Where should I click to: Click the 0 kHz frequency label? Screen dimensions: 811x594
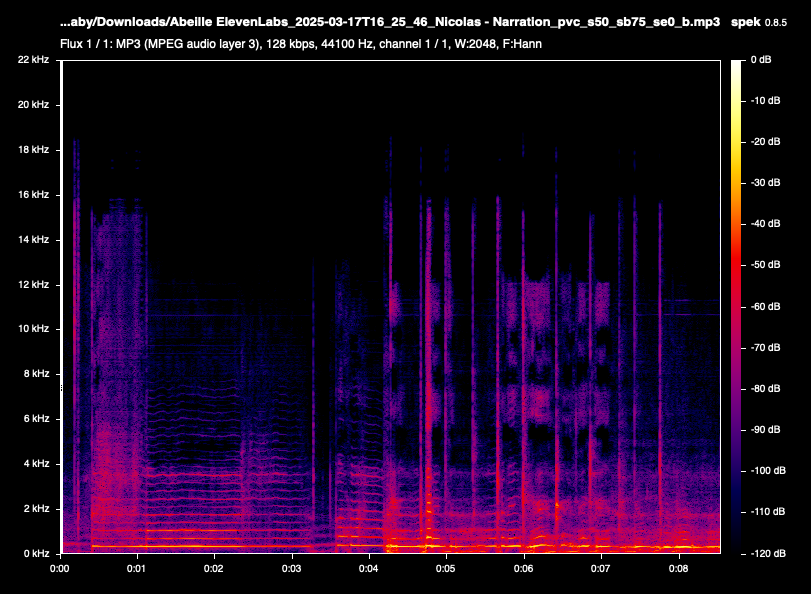(x=35, y=553)
